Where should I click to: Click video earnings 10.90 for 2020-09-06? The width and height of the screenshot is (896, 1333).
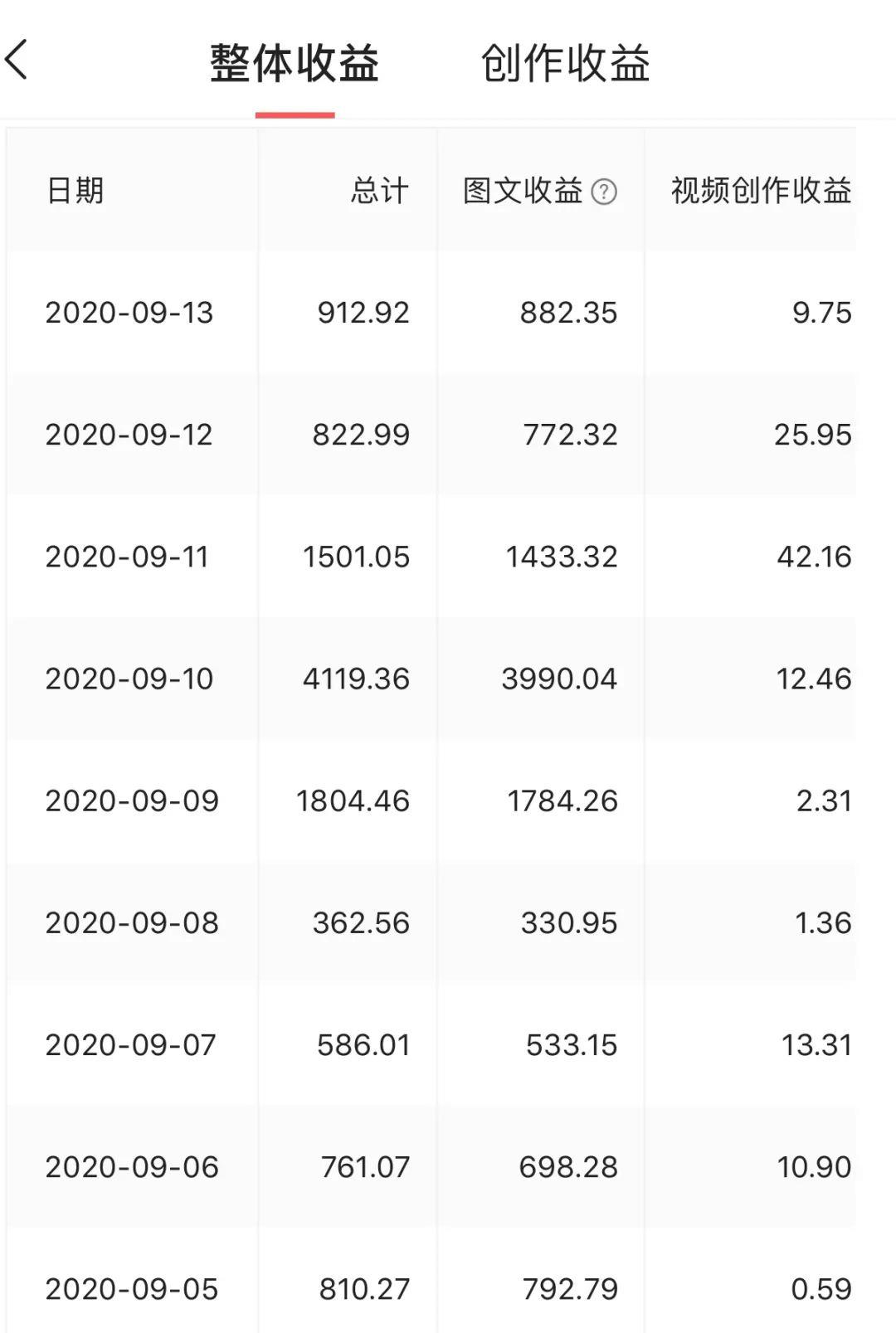[x=814, y=1167]
